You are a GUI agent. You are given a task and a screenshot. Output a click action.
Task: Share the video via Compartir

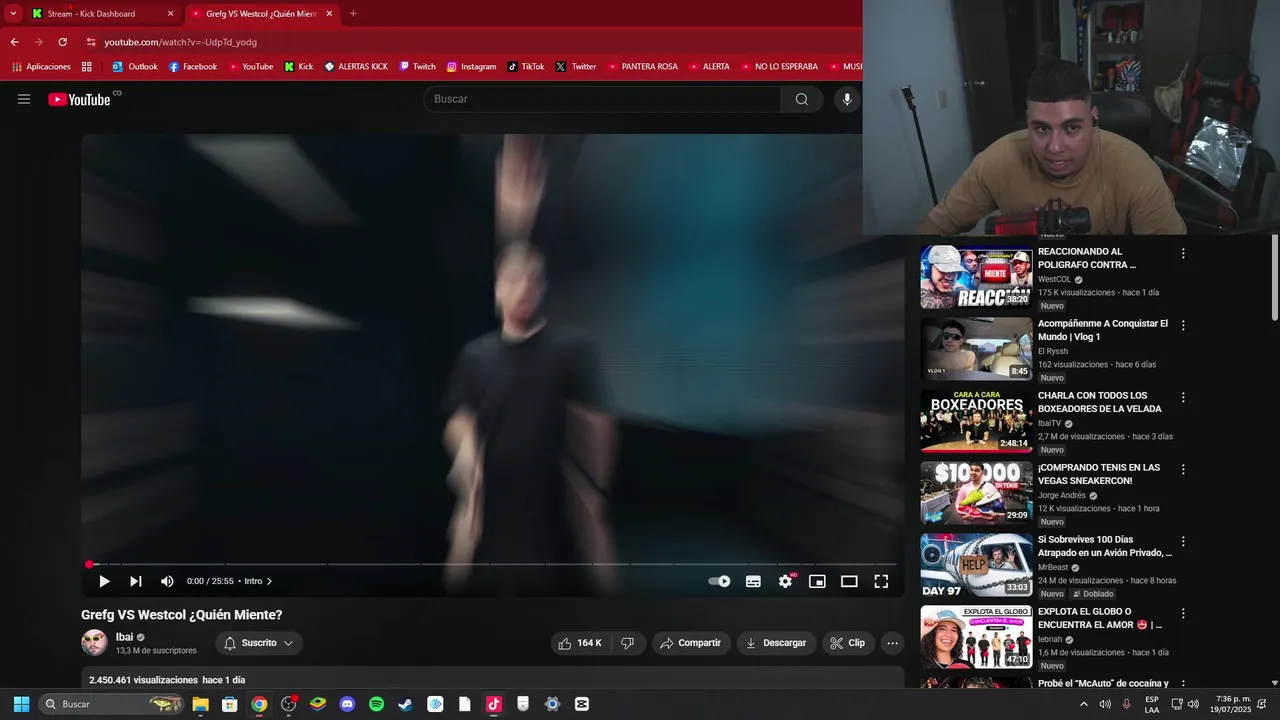pos(691,643)
